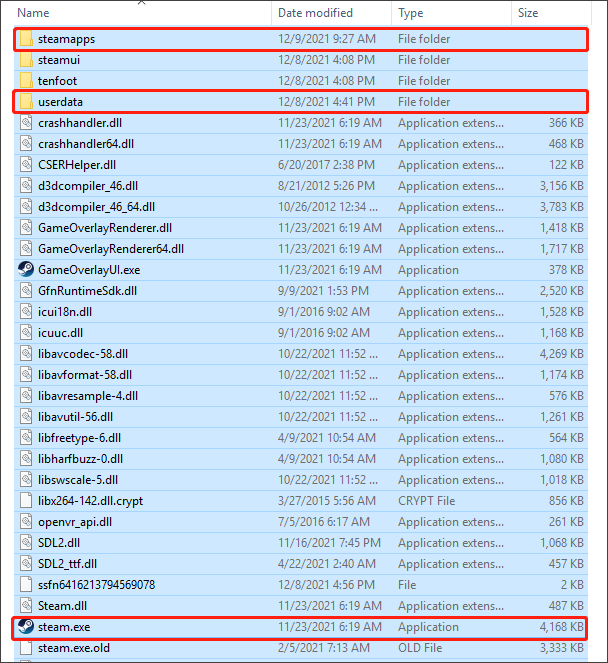Viewport: 608px width, 663px height.
Task: Click the icuuc.dll file icon
Action: [26, 332]
